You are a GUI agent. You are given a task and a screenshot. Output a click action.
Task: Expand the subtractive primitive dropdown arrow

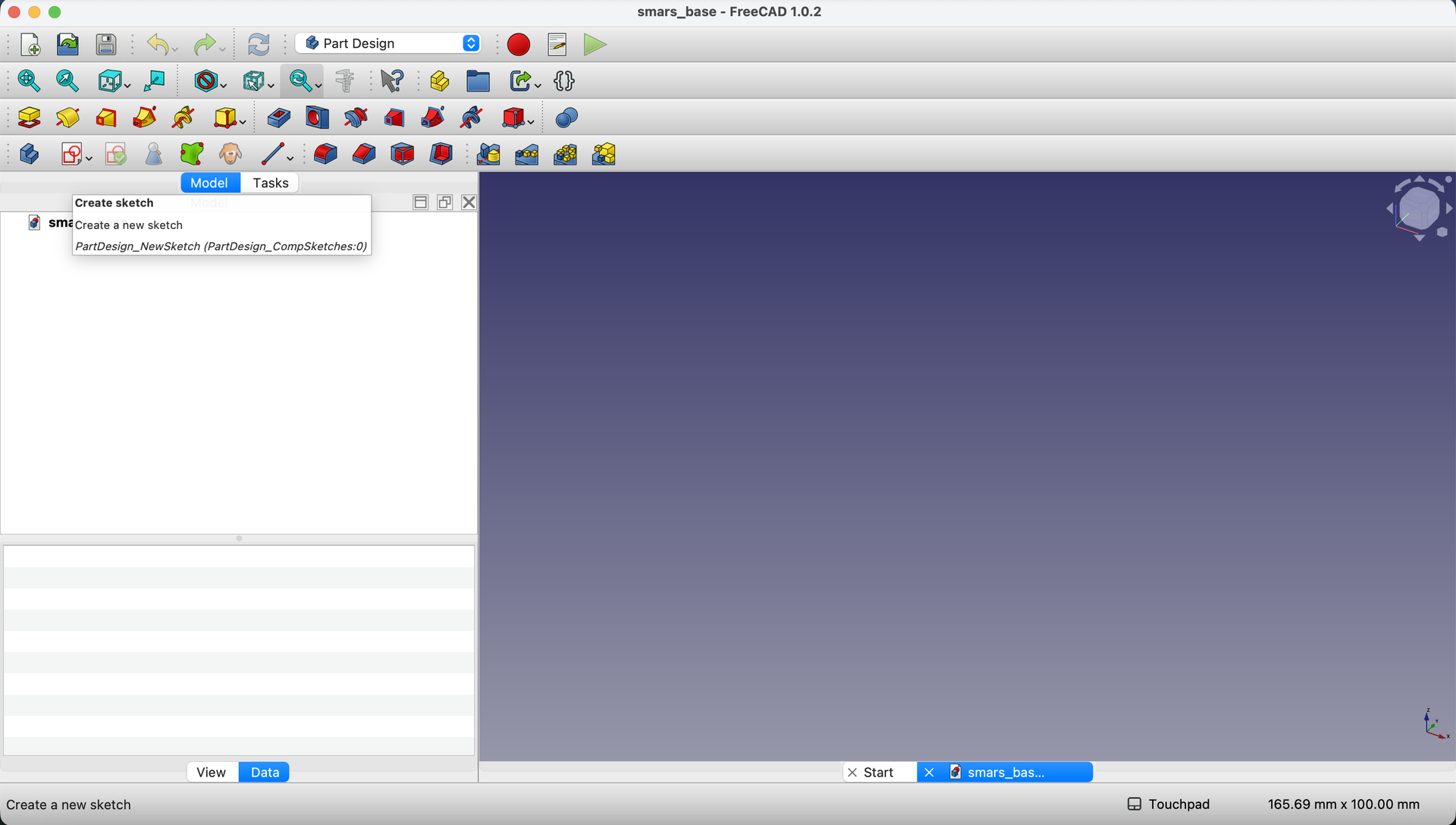[531, 121]
